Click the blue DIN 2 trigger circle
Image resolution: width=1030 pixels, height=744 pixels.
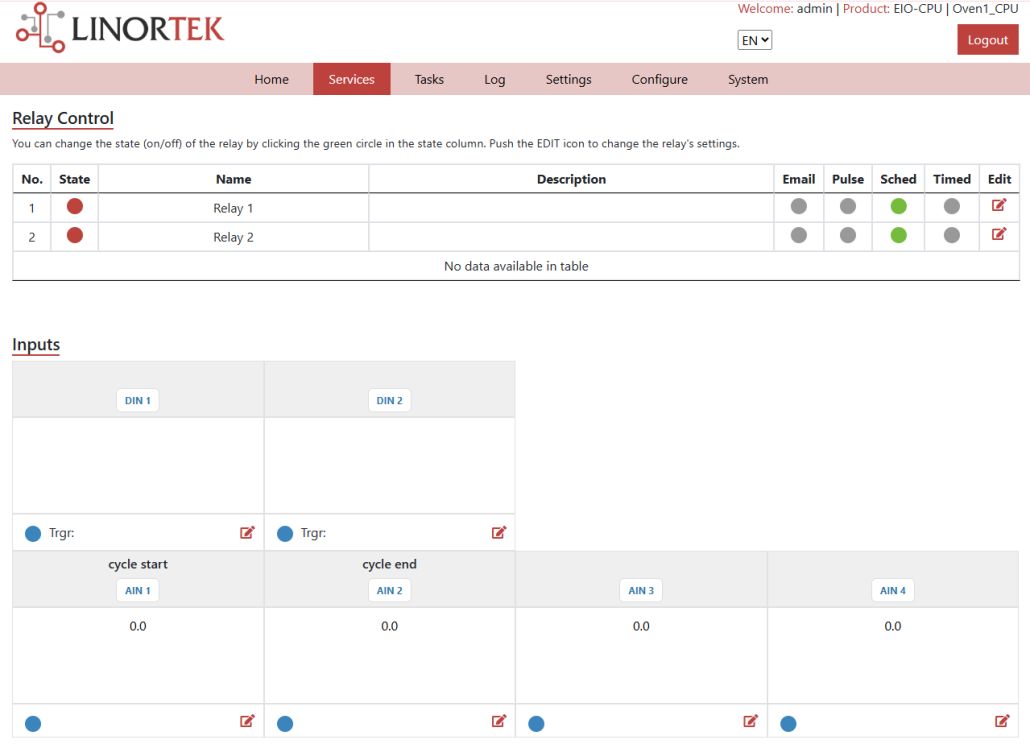click(x=285, y=534)
